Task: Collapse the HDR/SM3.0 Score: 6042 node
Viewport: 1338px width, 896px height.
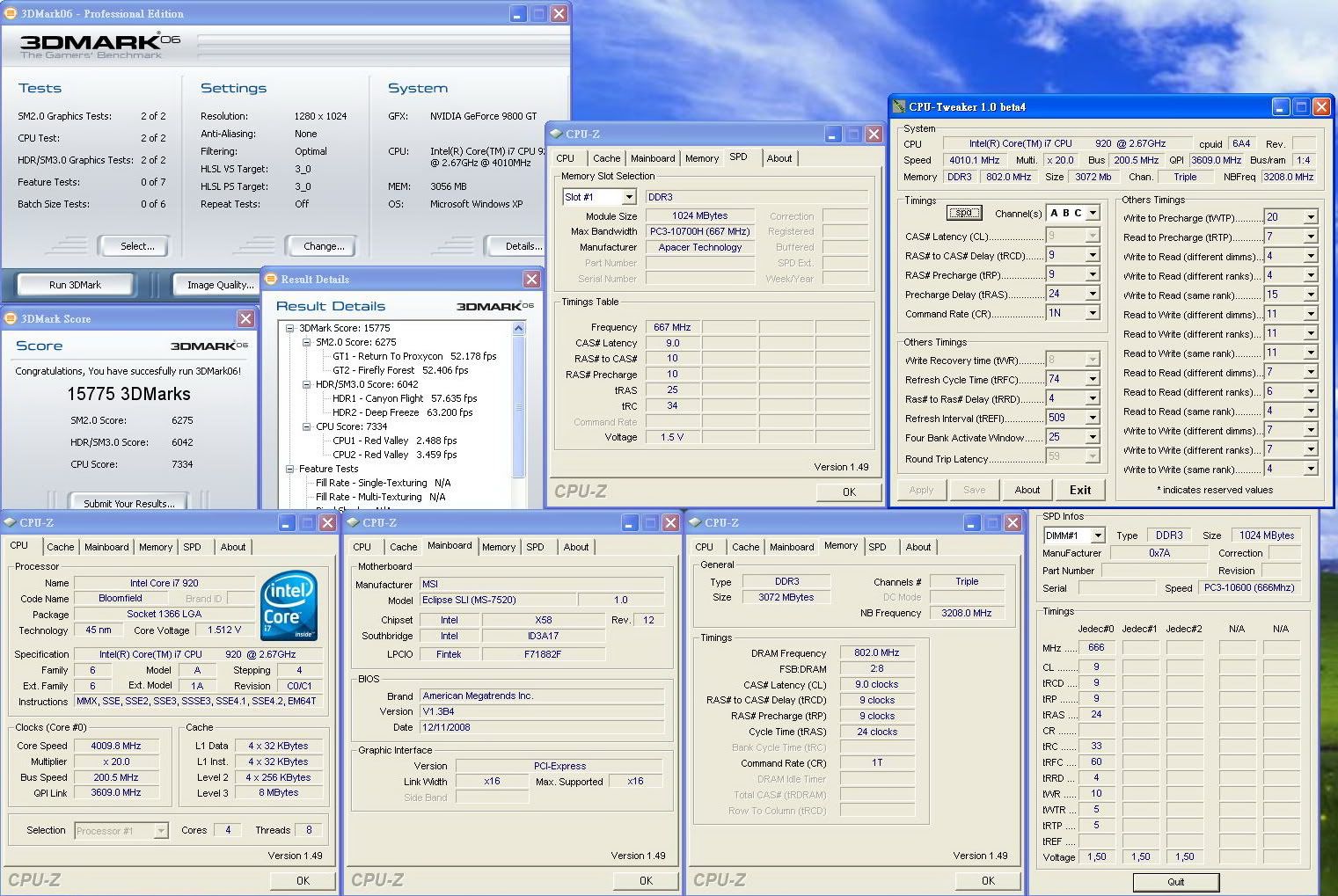Action: pyautogui.click(x=307, y=384)
